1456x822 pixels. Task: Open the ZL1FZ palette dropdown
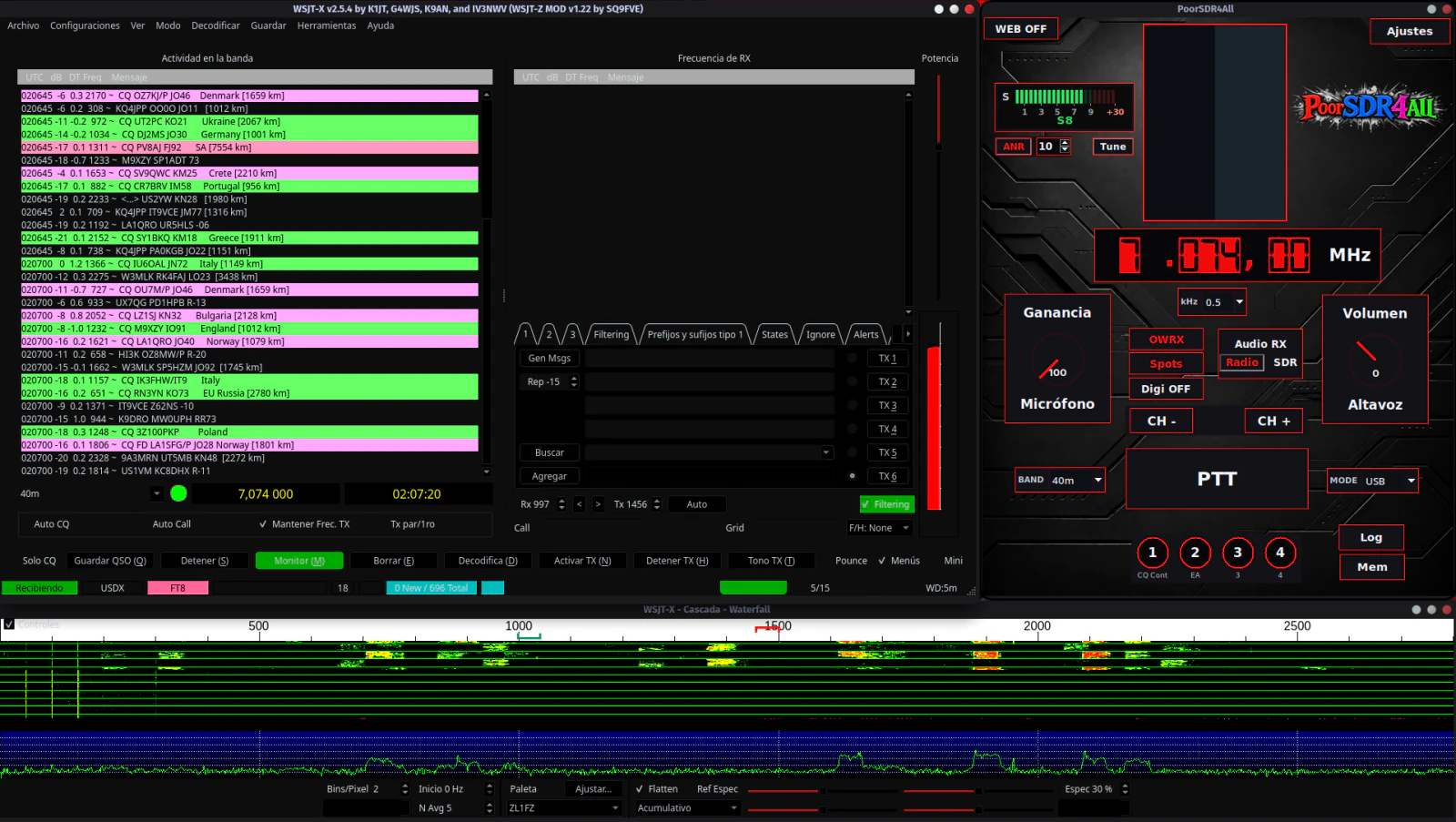click(564, 808)
